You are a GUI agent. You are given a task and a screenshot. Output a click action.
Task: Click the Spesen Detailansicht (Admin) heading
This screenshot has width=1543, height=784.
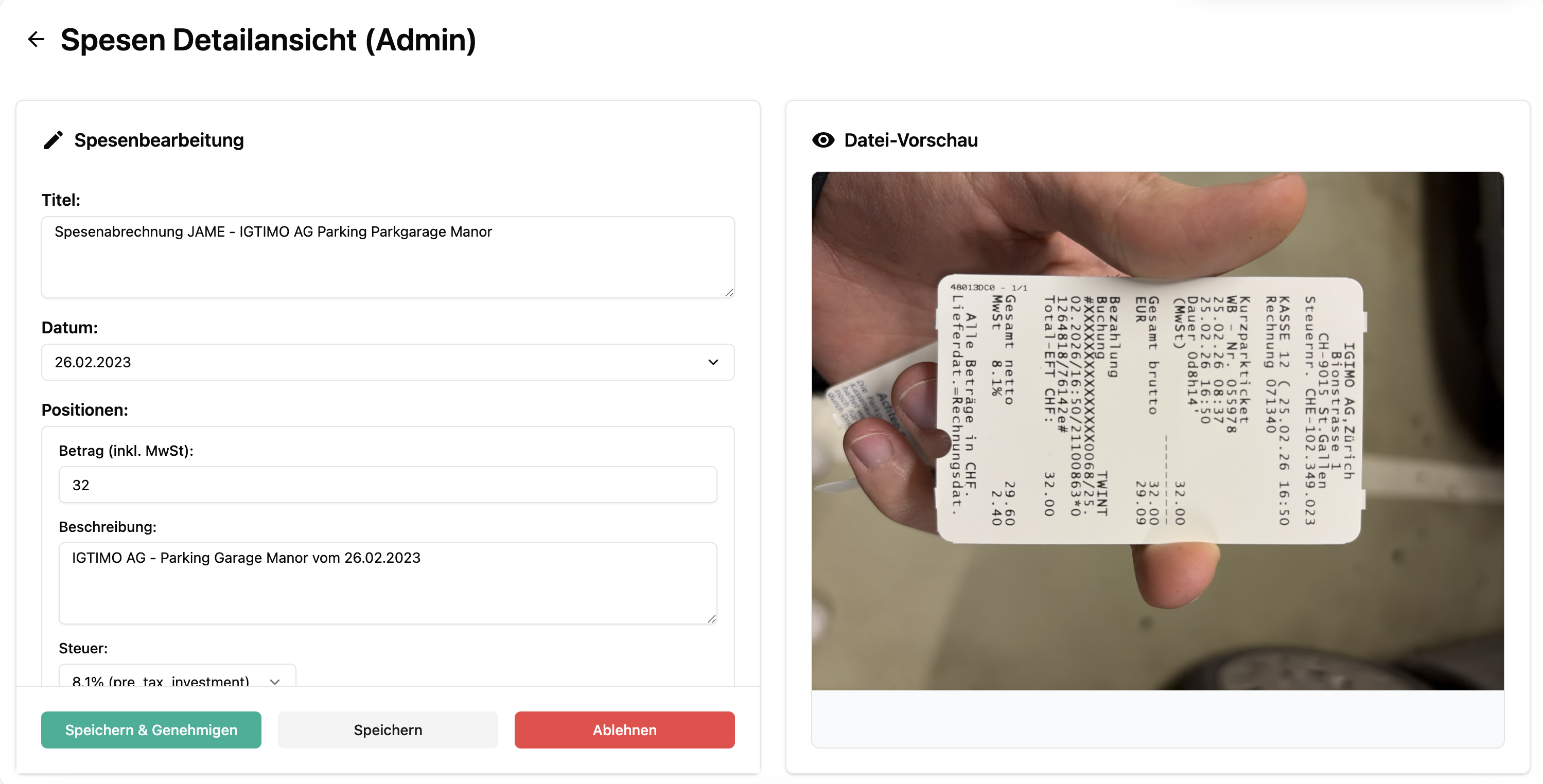[268, 40]
